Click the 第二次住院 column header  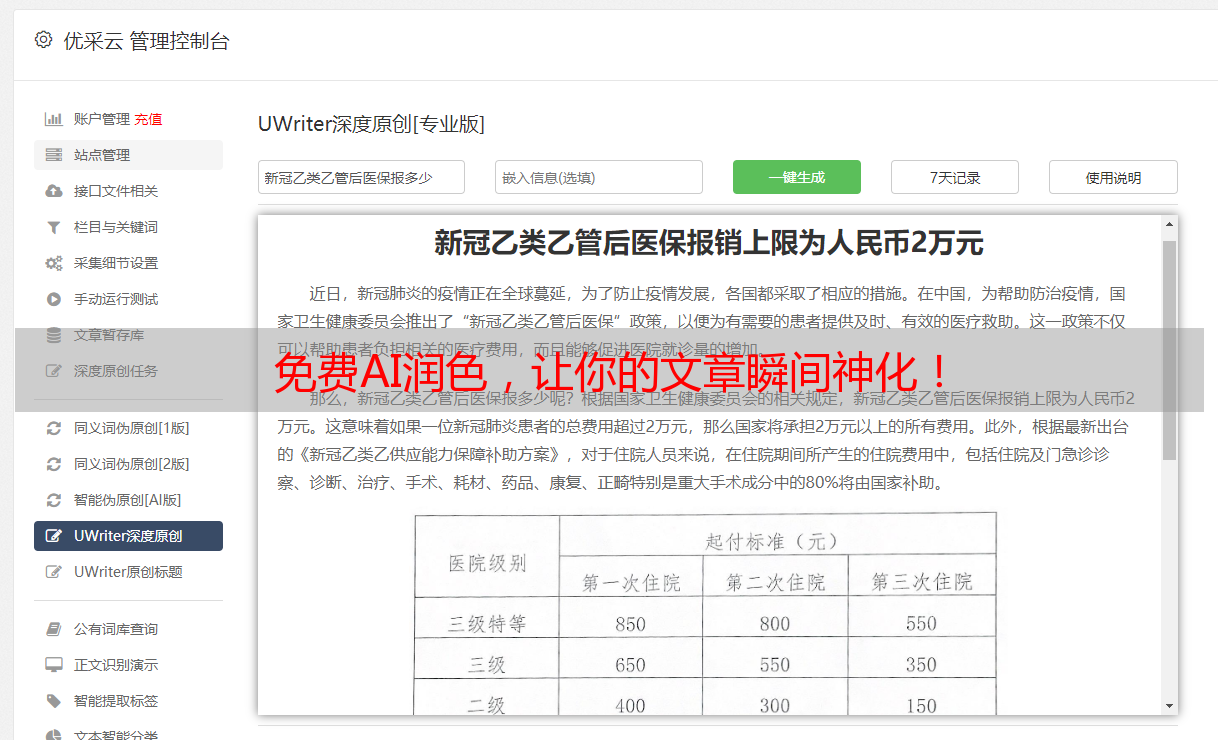[x=776, y=582]
